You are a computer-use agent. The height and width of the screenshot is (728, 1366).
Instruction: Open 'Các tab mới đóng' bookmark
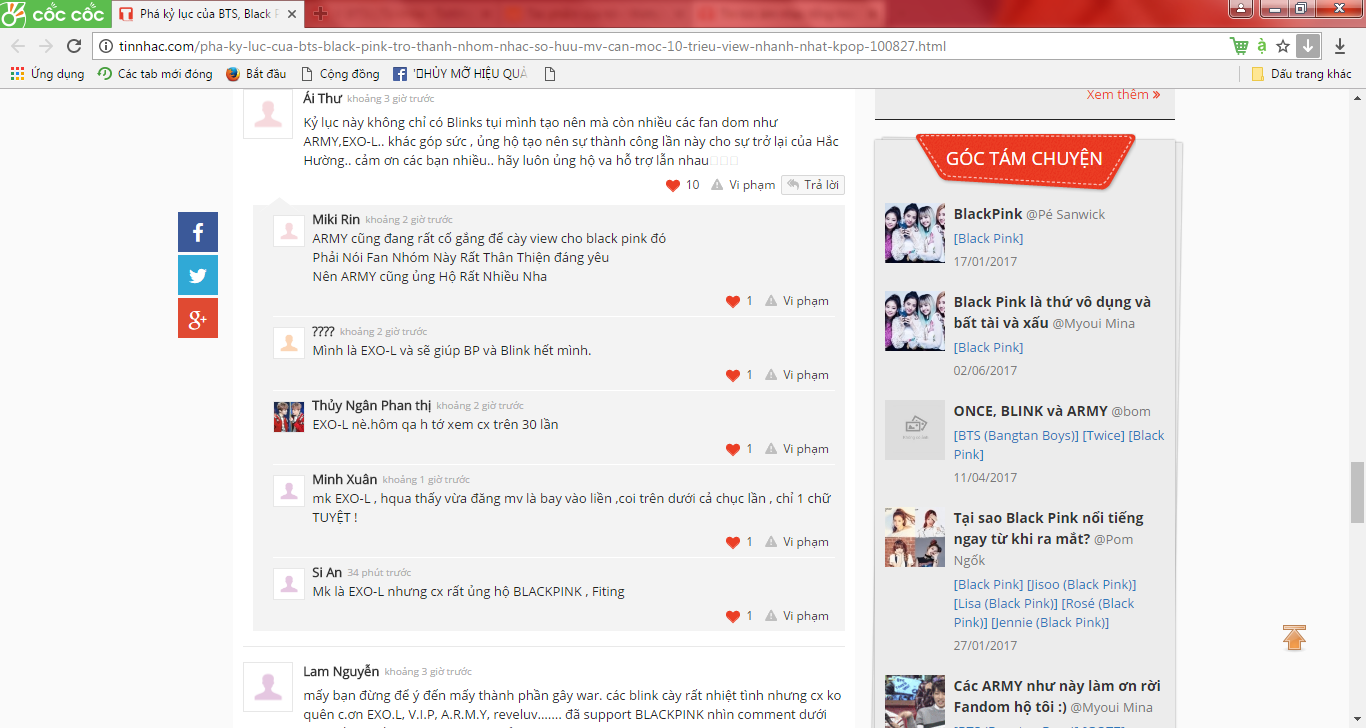coord(155,74)
